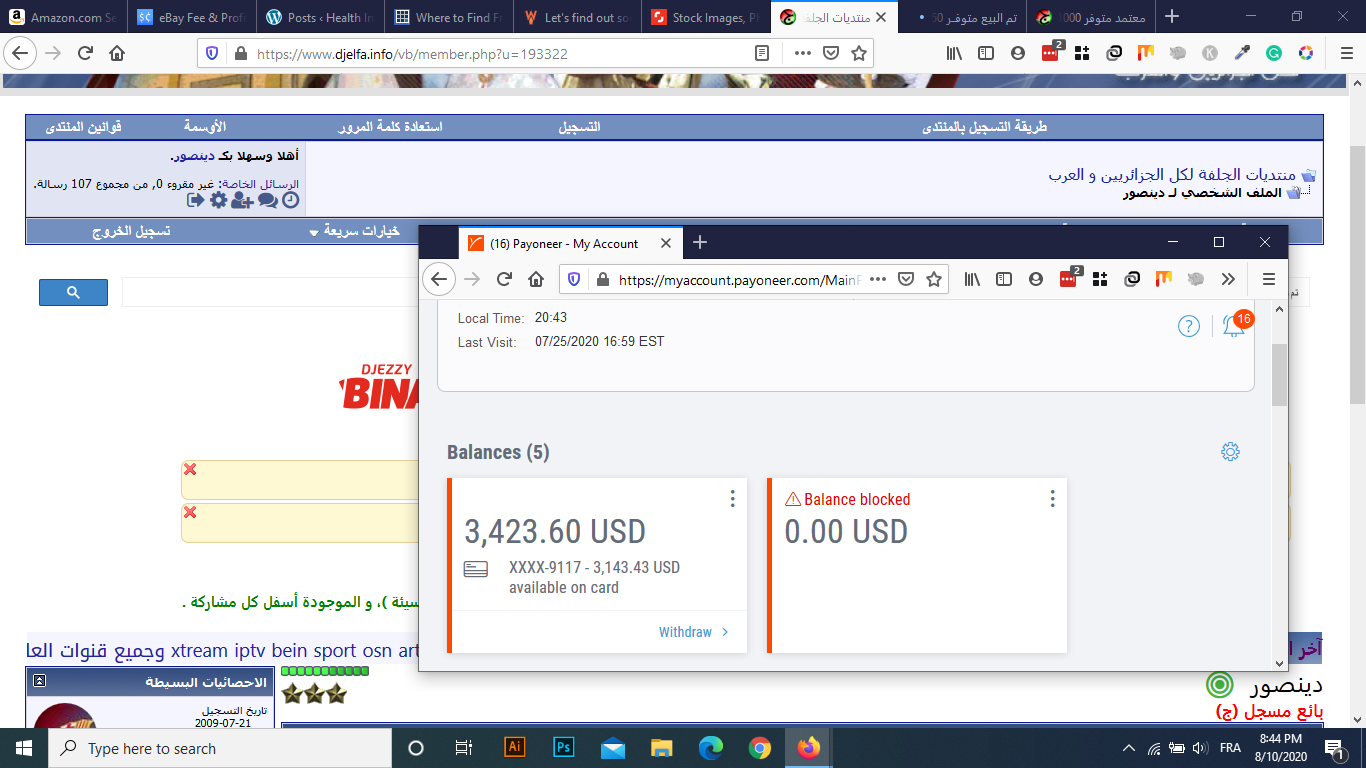The height and width of the screenshot is (768, 1366).
Task: Open الرسائل الخاصة private messages link
Action: [259, 184]
